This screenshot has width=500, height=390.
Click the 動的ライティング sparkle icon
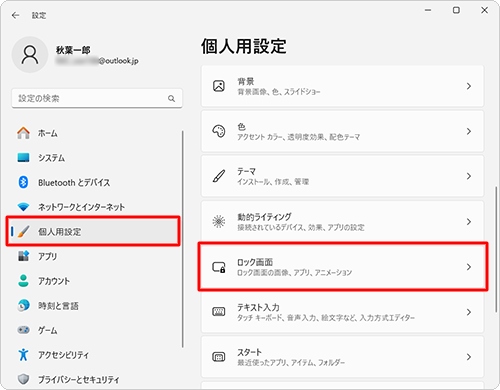pyautogui.click(x=219, y=221)
